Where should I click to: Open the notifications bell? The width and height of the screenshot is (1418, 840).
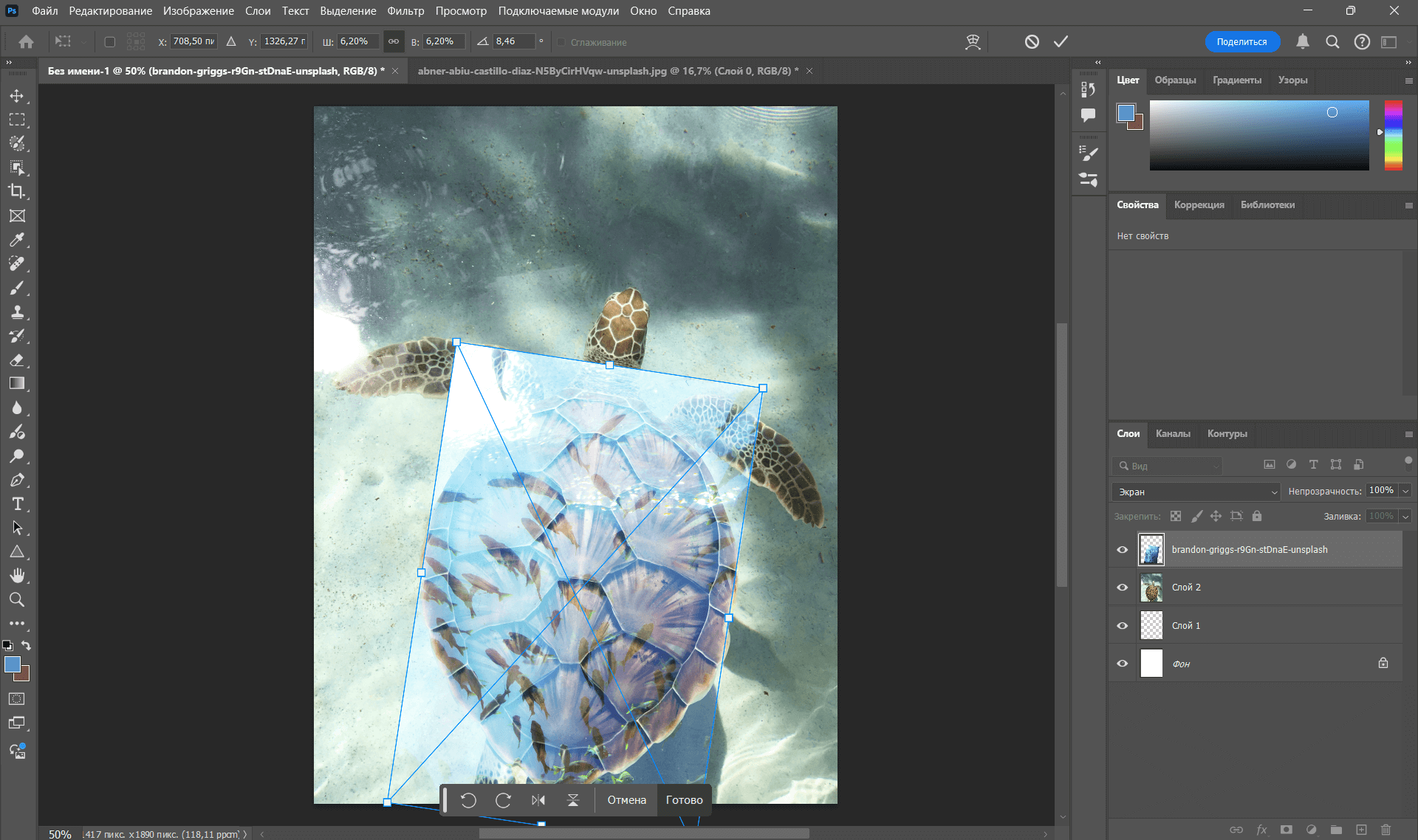point(1303,42)
